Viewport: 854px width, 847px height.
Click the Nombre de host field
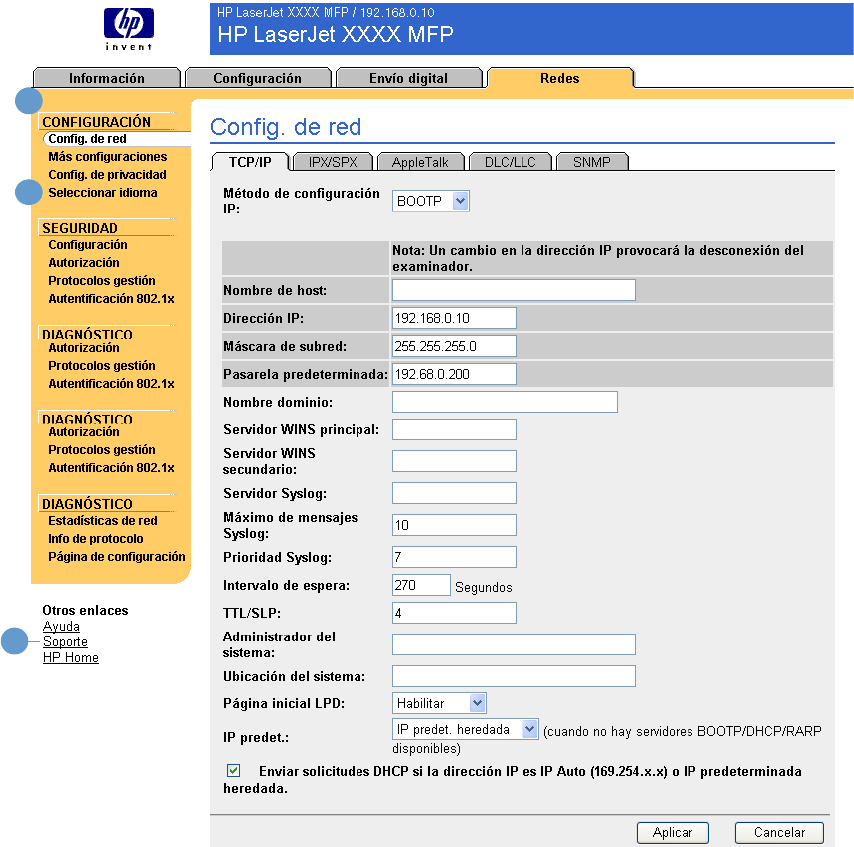514,290
